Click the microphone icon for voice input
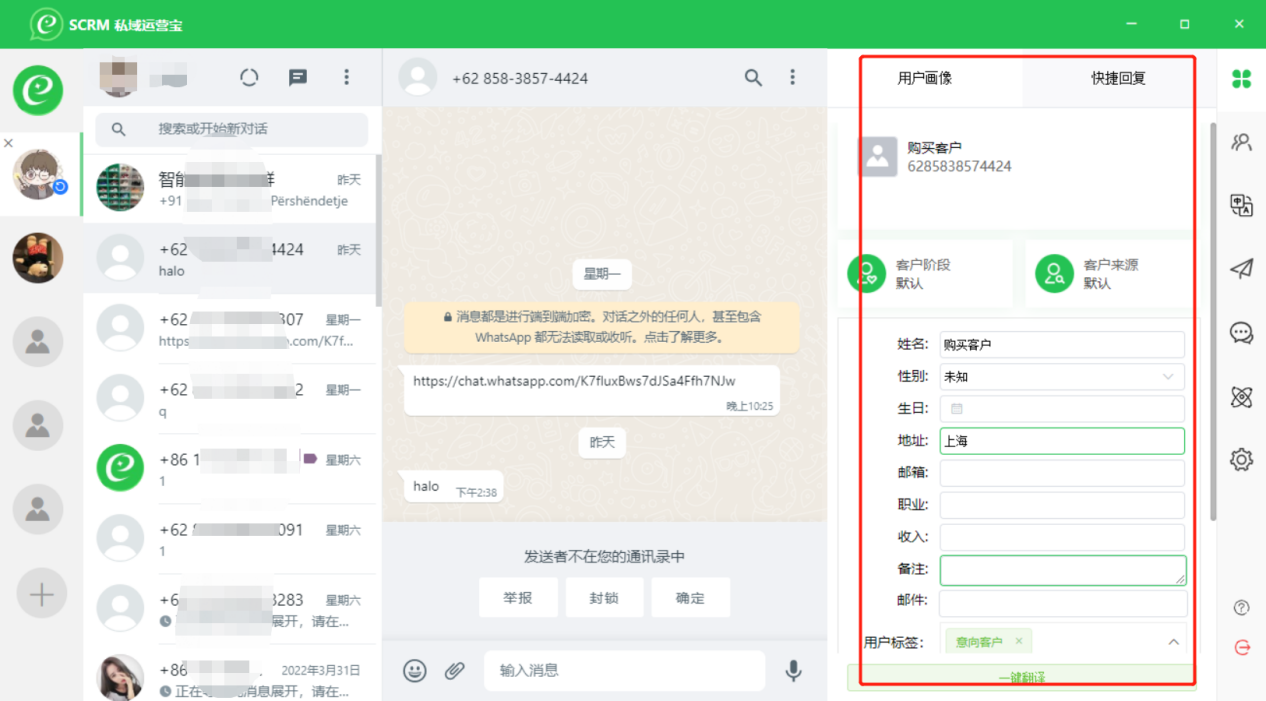1266x701 pixels. (x=793, y=670)
